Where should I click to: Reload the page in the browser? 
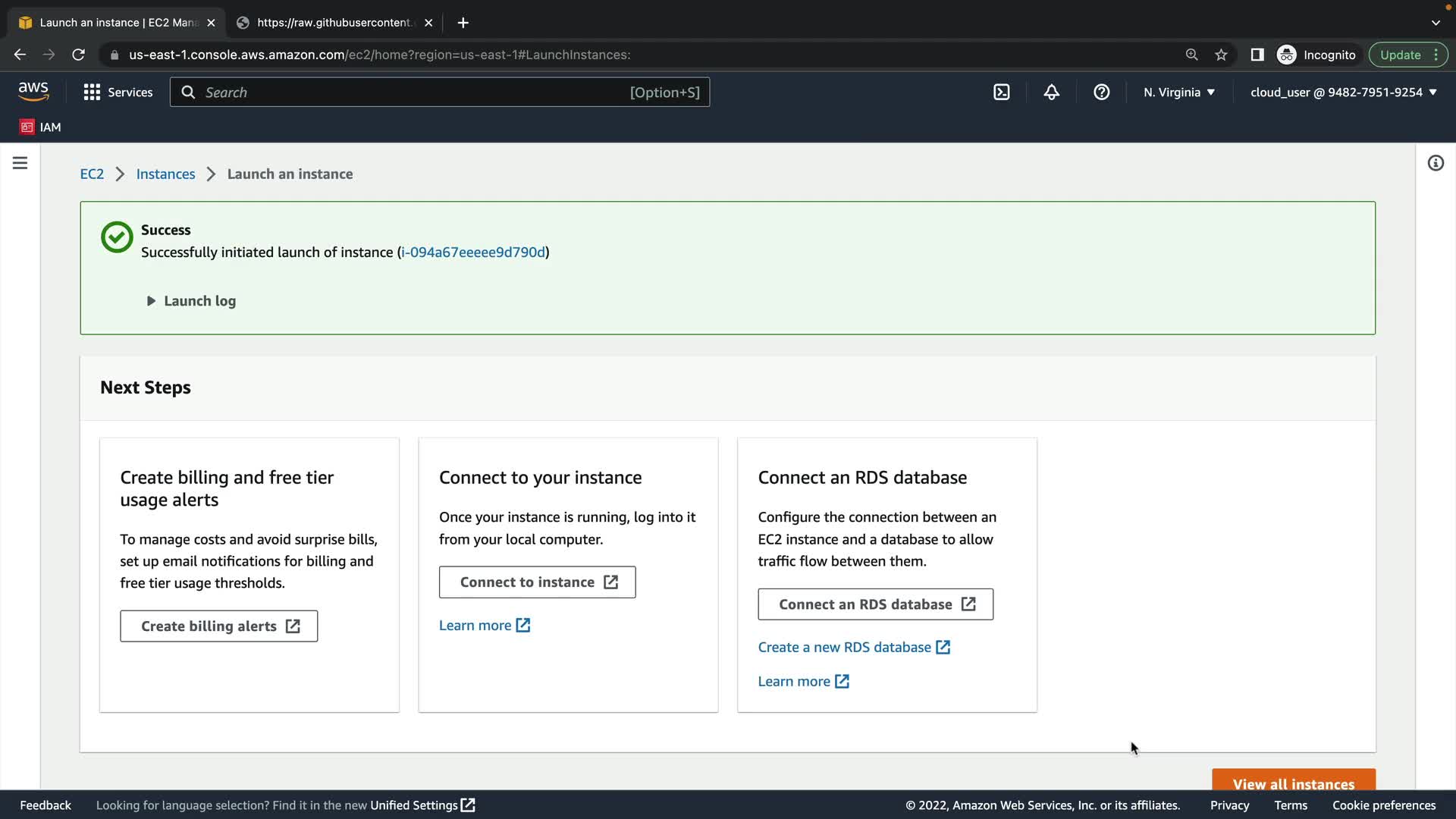click(78, 55)
